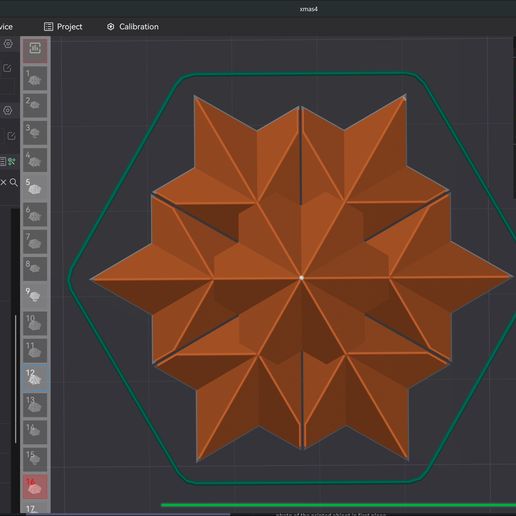Click the Project tab list icon
Viewport: 516px width, 516px height.
point(48,27)
